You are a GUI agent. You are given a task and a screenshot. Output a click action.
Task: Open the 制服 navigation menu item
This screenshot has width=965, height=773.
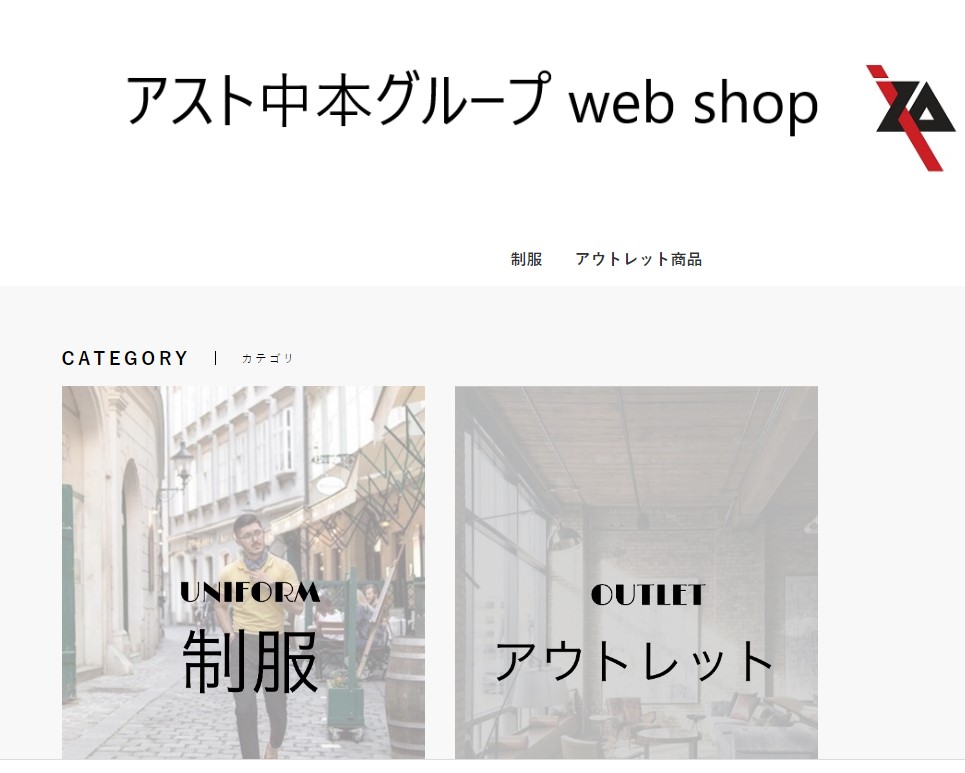point(526,259)
